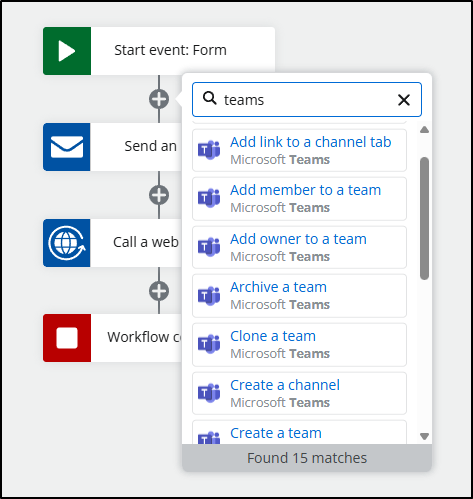The image size is (473, 499).
Task: Click scrollbar up arrow in results list
Action: [x=424, y=130]
